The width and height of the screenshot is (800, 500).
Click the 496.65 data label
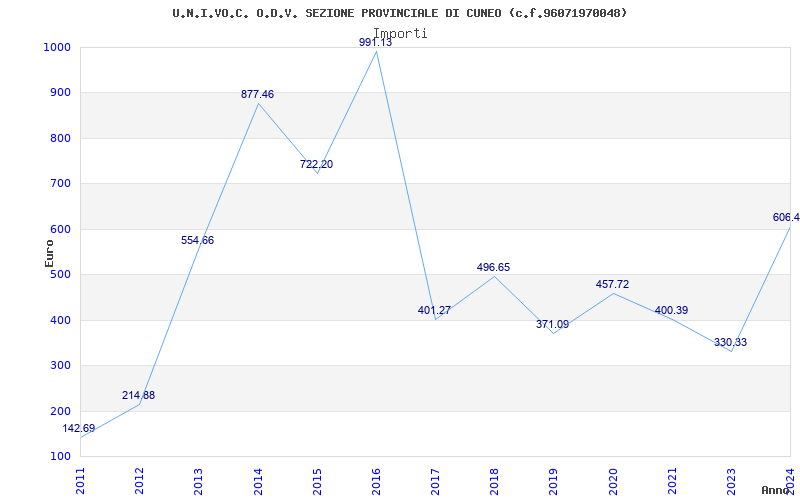(x=493, y=267)
